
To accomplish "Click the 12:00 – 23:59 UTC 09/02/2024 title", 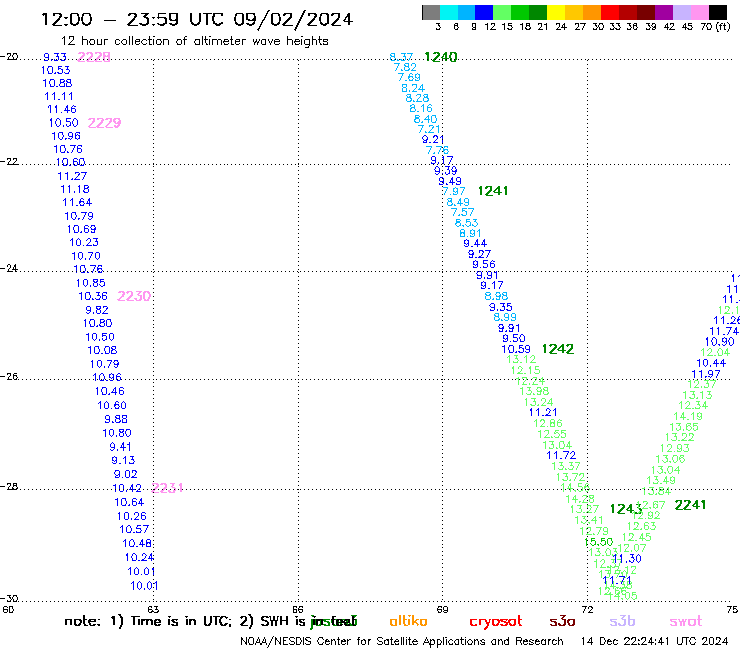I will (197, 19).
